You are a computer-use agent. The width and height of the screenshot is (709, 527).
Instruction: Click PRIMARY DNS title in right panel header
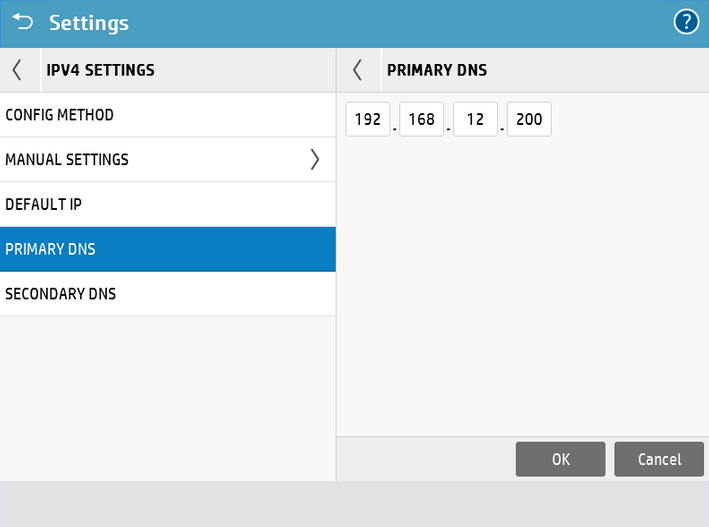click(x=436, y=70)
